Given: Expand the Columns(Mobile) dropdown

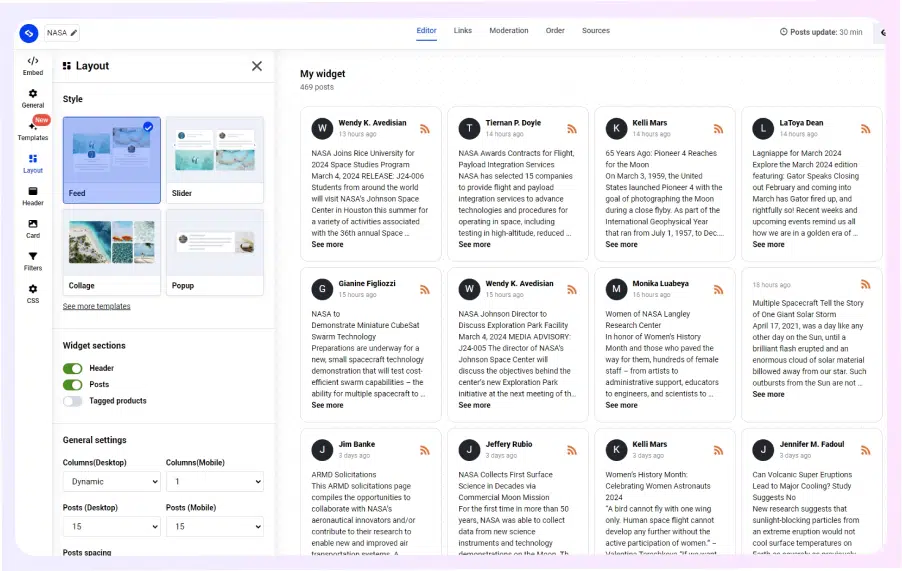Looking at the screenshot, I should click(x=214, y=482).
